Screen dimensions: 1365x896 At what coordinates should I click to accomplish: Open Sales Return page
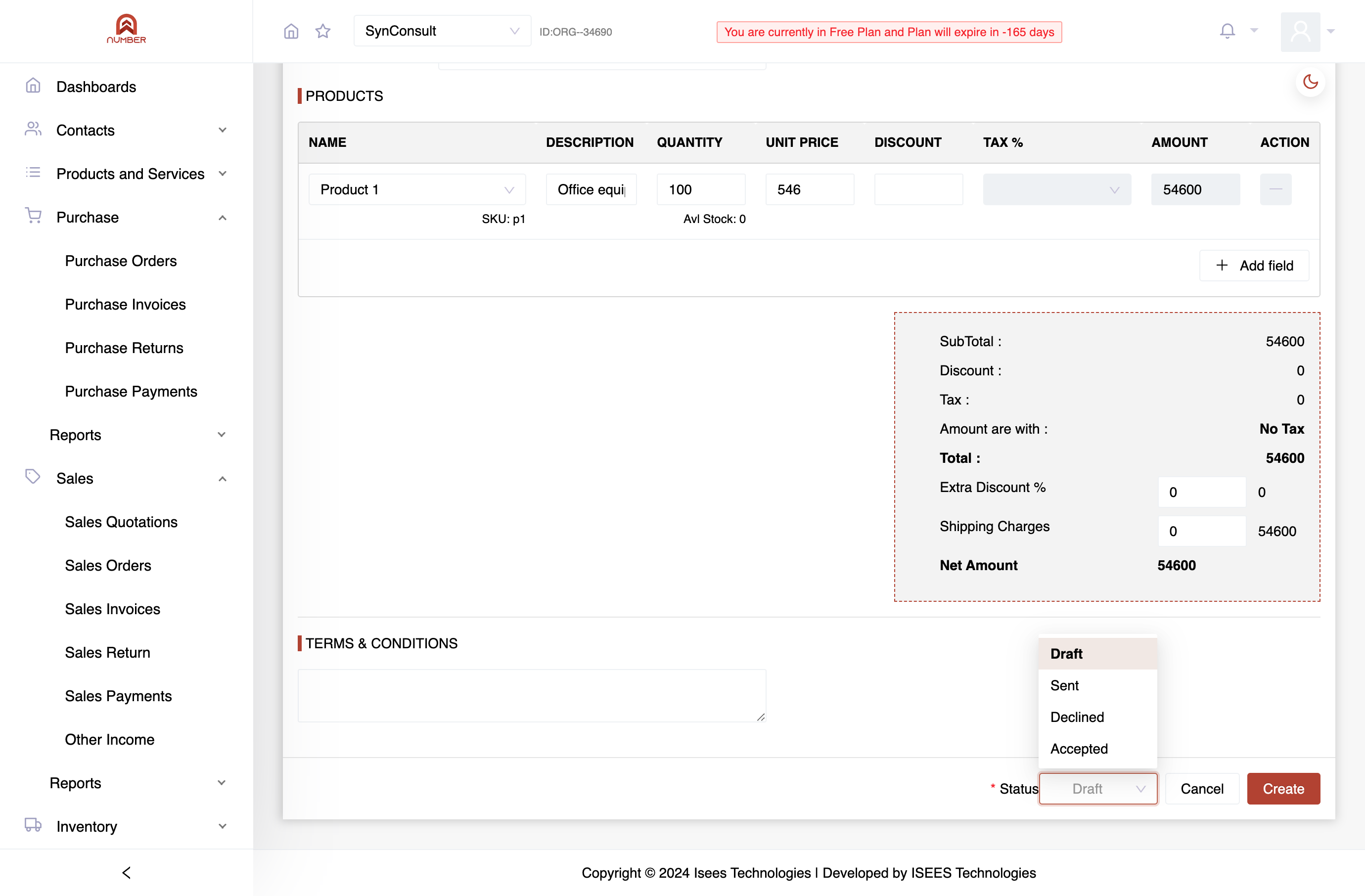(x=107, y=652)
